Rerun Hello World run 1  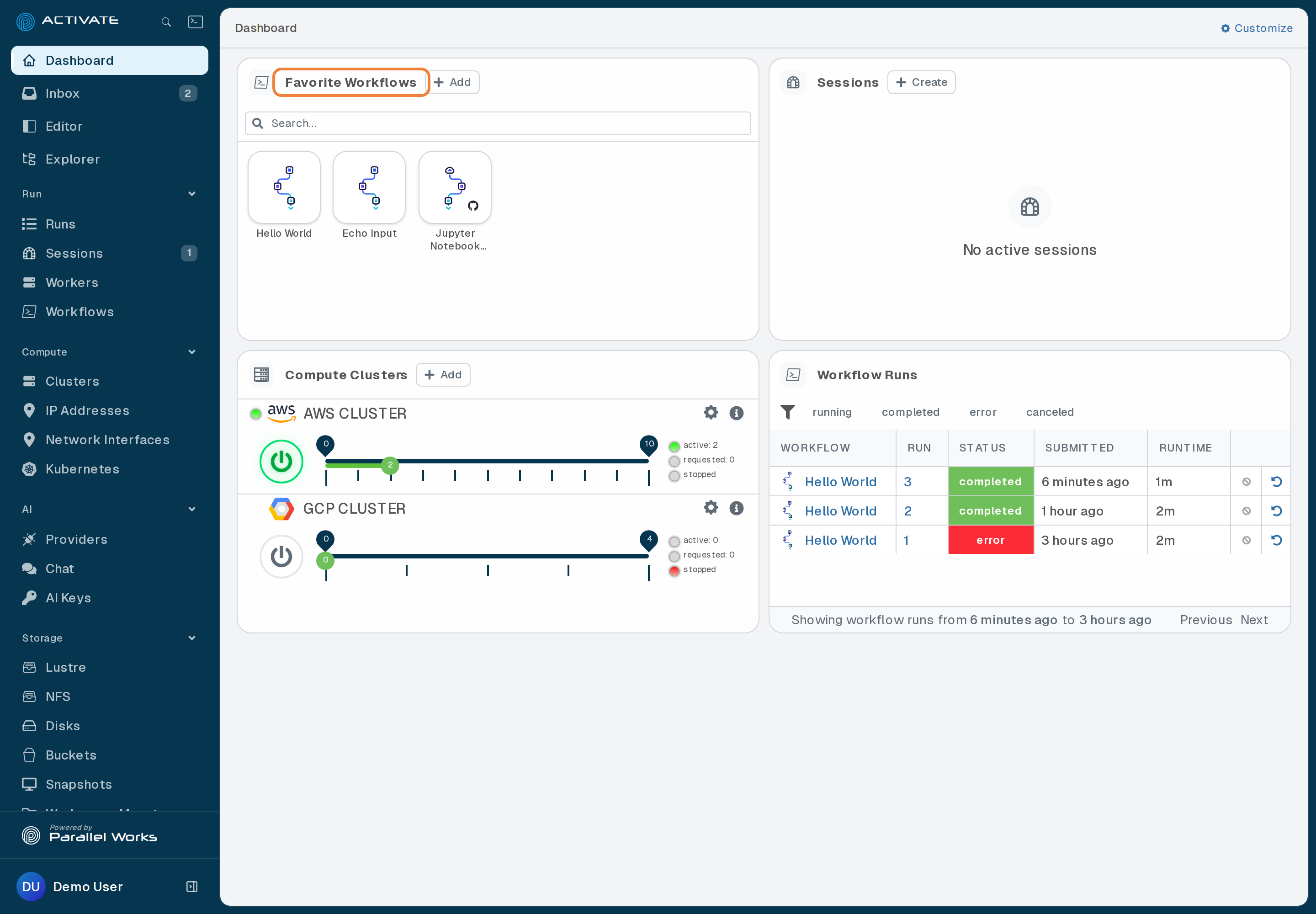(1277, 540)
